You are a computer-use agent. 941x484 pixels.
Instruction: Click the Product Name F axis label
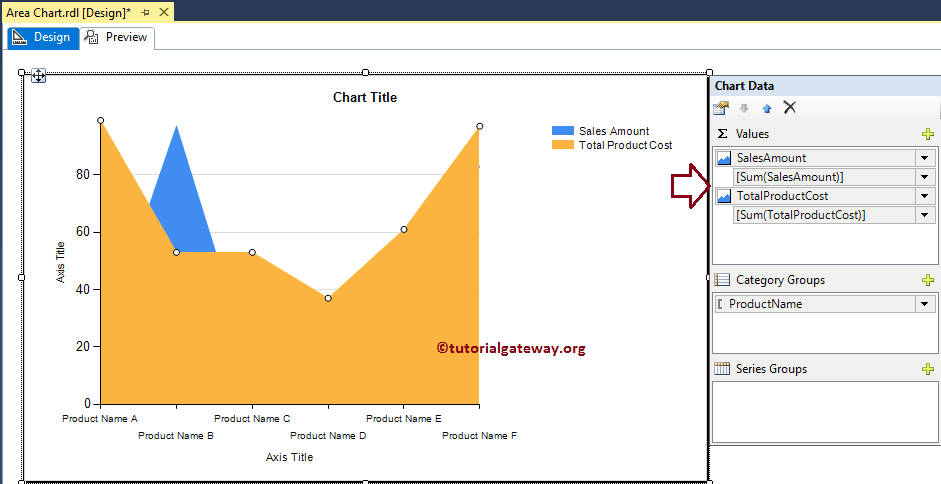[480, 435]
